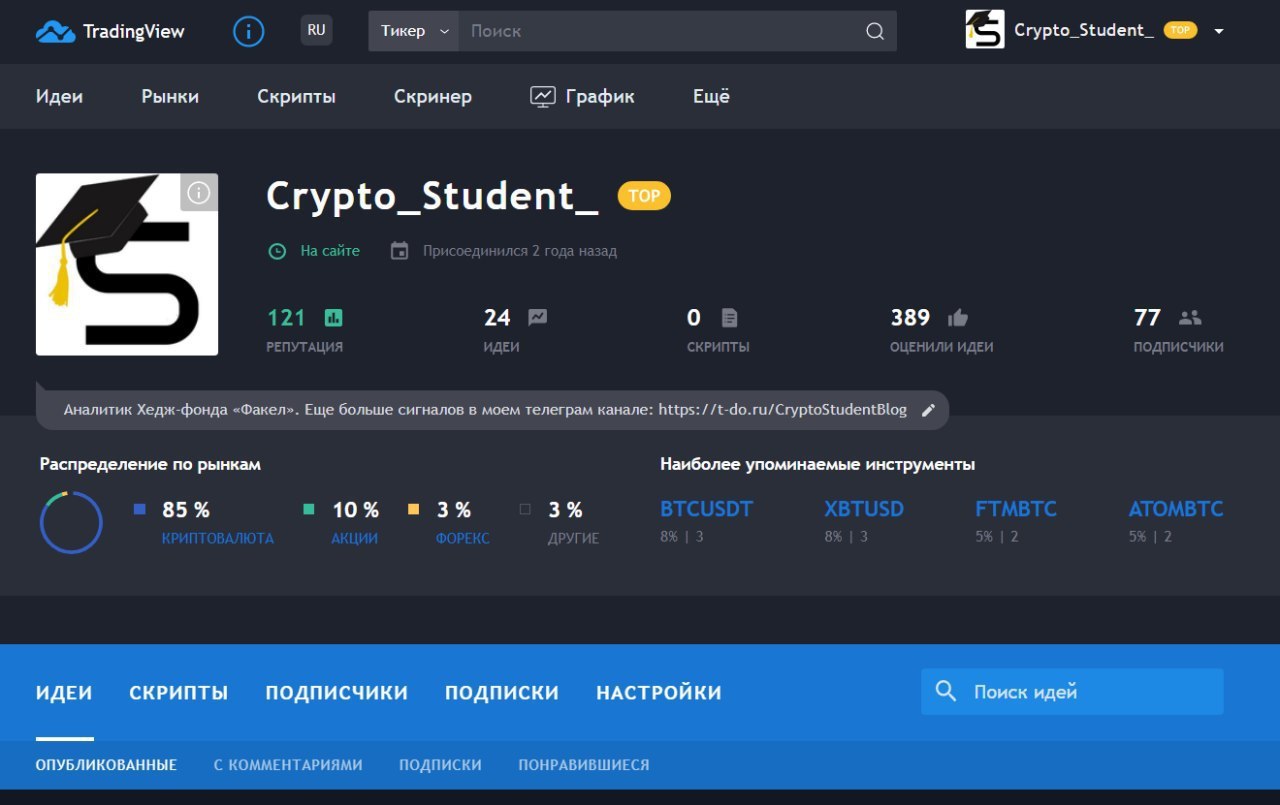Open the BTCUSDT instrument link
This screenshot has width=1280, height=805.
click(x=706, y=509)
